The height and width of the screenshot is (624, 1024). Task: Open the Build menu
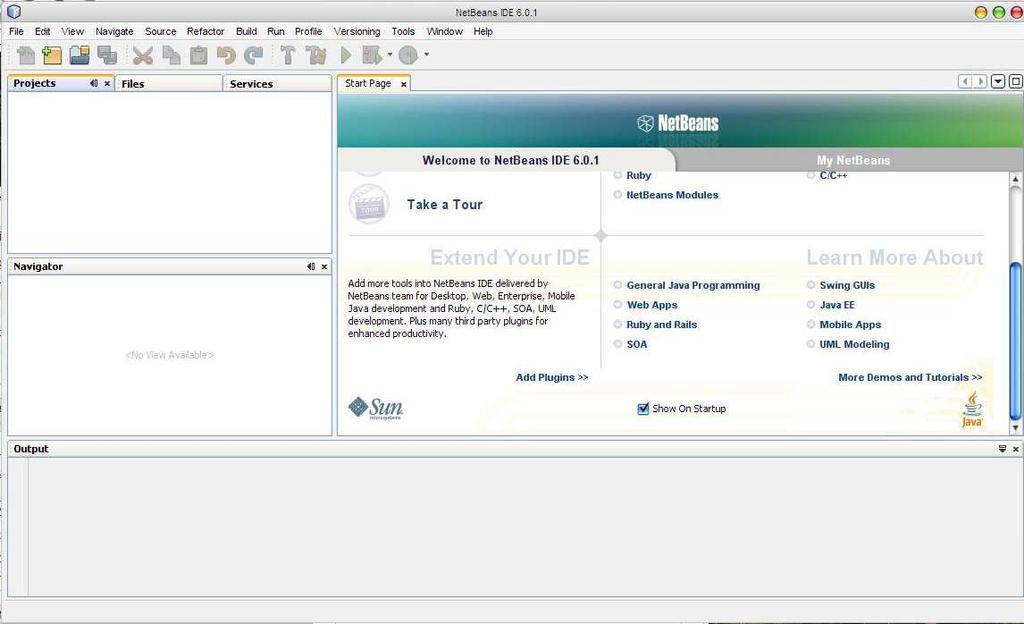tap(246, 31)
